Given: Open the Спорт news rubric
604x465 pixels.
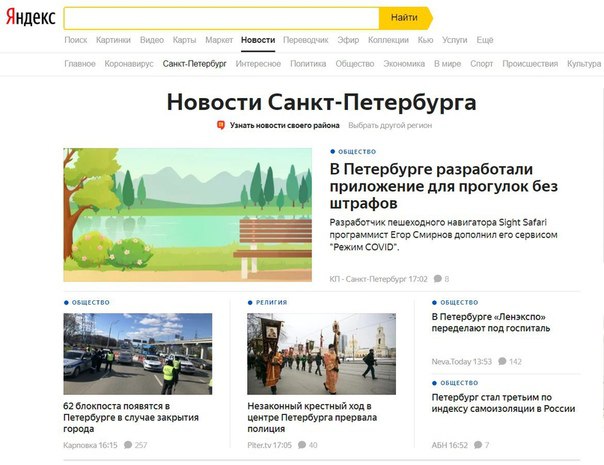Looking at the screenshot, I should (x=482, y=64).
